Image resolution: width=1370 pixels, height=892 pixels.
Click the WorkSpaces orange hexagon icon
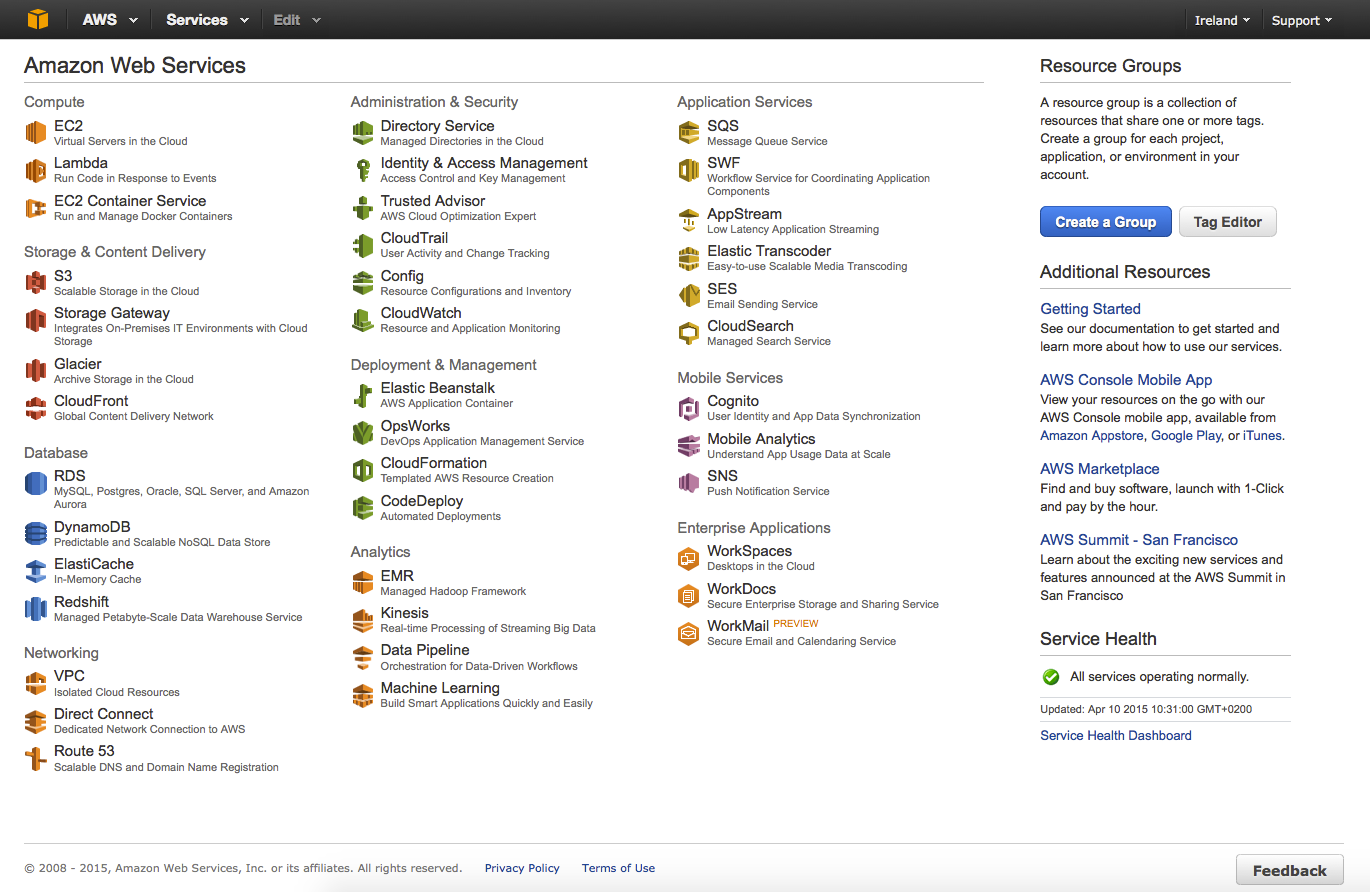(x=689, y=558)
